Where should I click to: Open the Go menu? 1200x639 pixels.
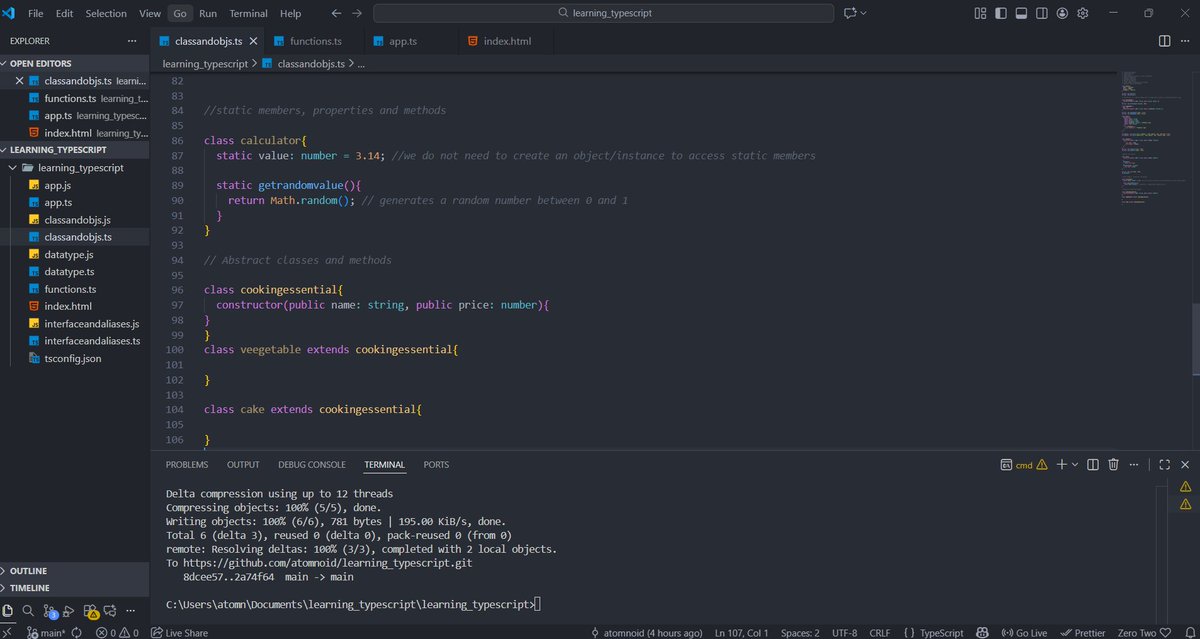180,13
